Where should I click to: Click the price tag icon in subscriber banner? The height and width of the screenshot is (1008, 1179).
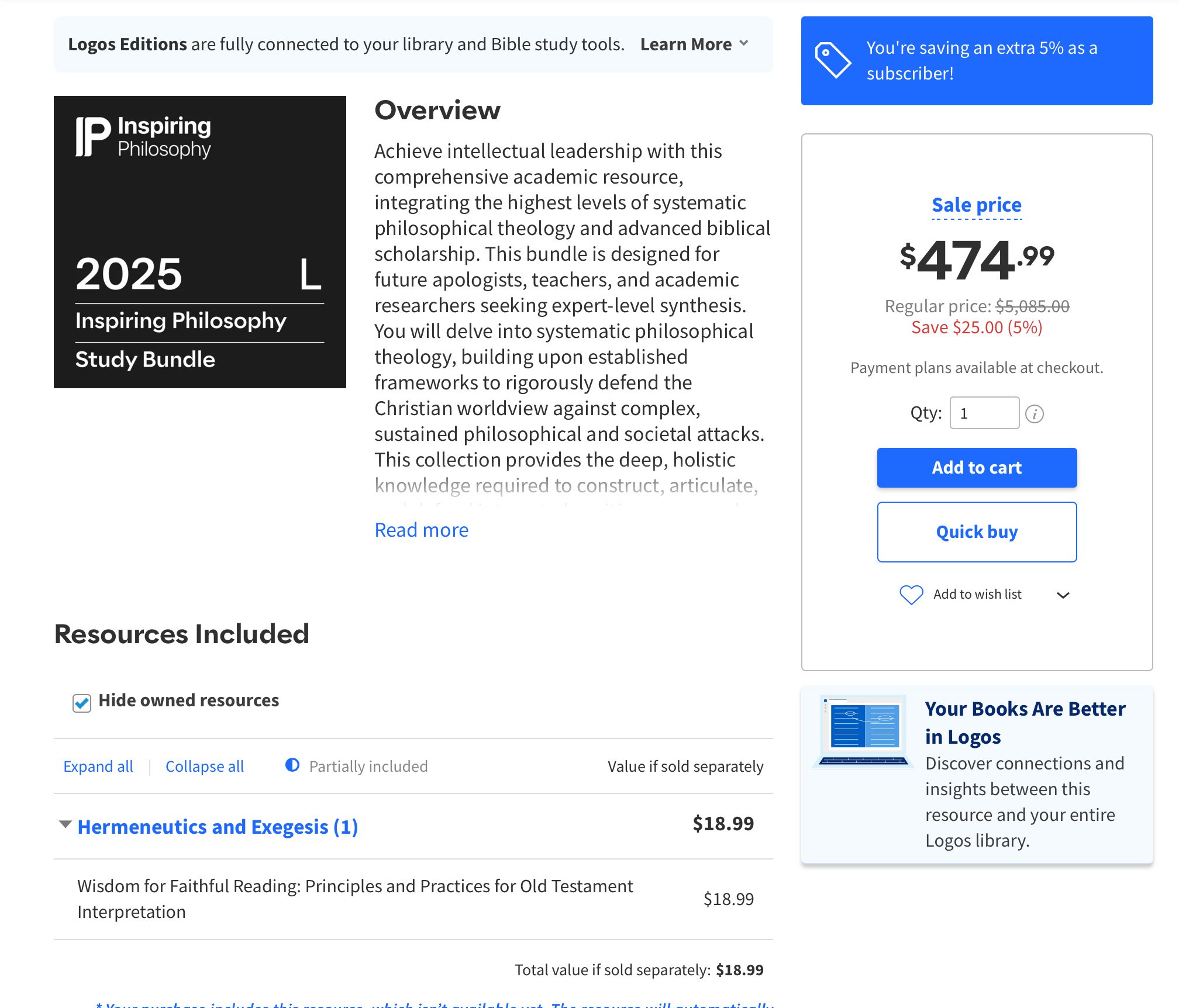tap(833, 60)
